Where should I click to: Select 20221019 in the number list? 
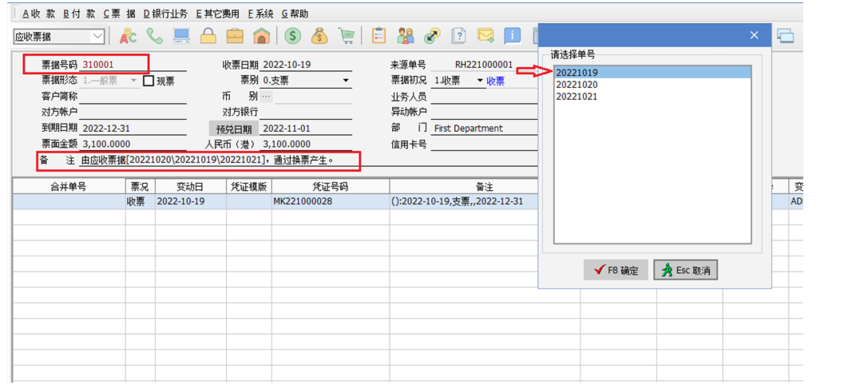(x=652, y=72)
